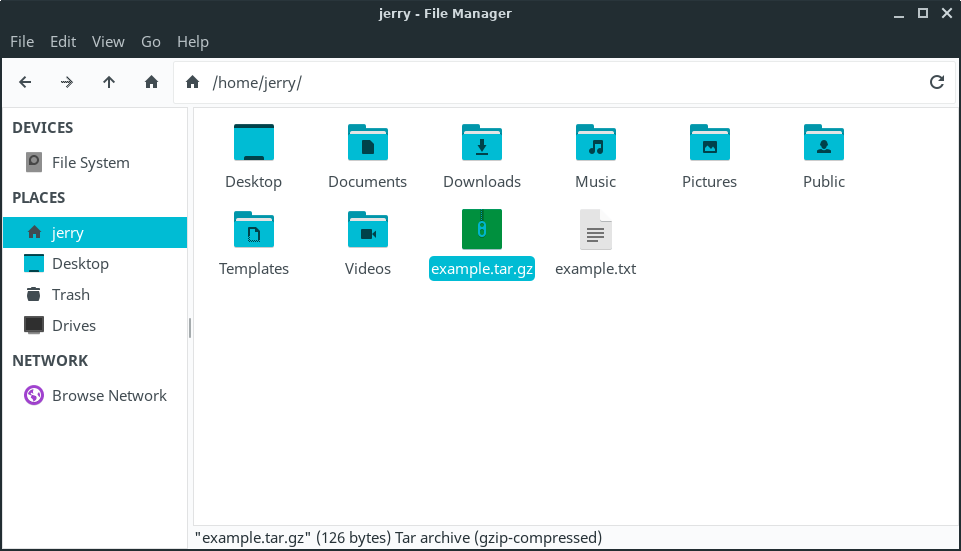Image resolution: width=961 pixels, height=551 pixels.
Task: Click the Home toolbar icon
Action: [151, 82]
